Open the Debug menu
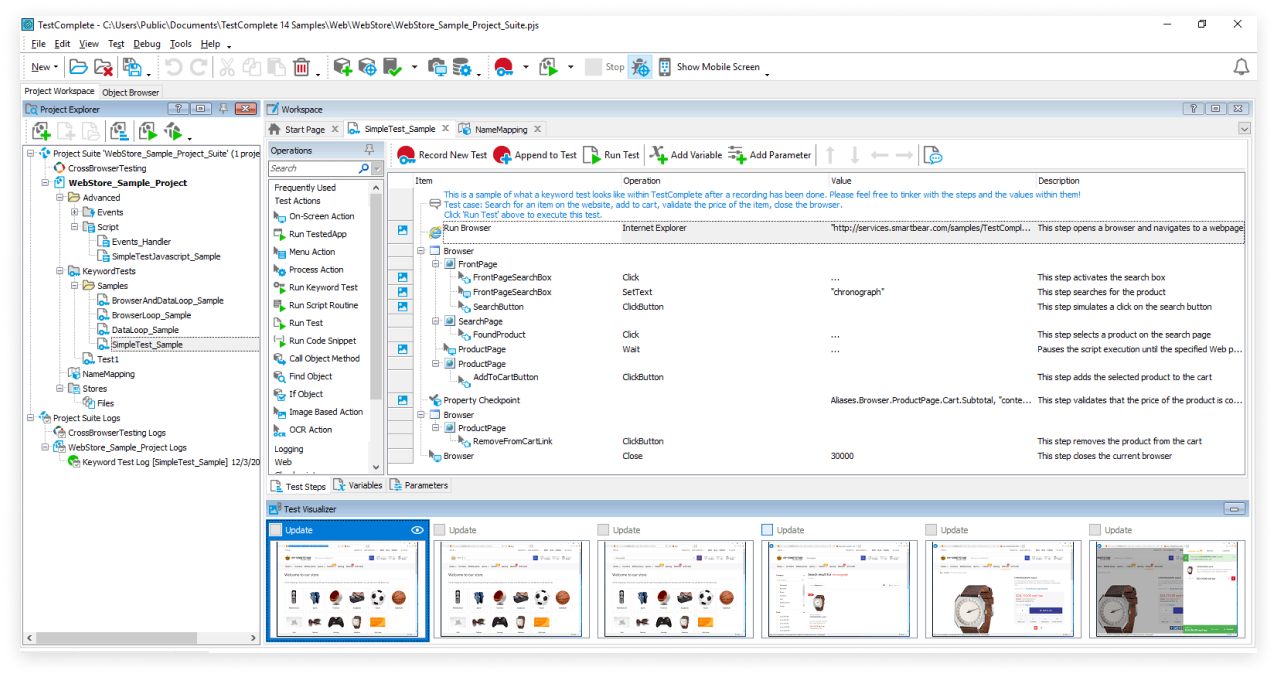Image resolution: width=1277 pixels, height=677 pixels. [x=146, y=44]
